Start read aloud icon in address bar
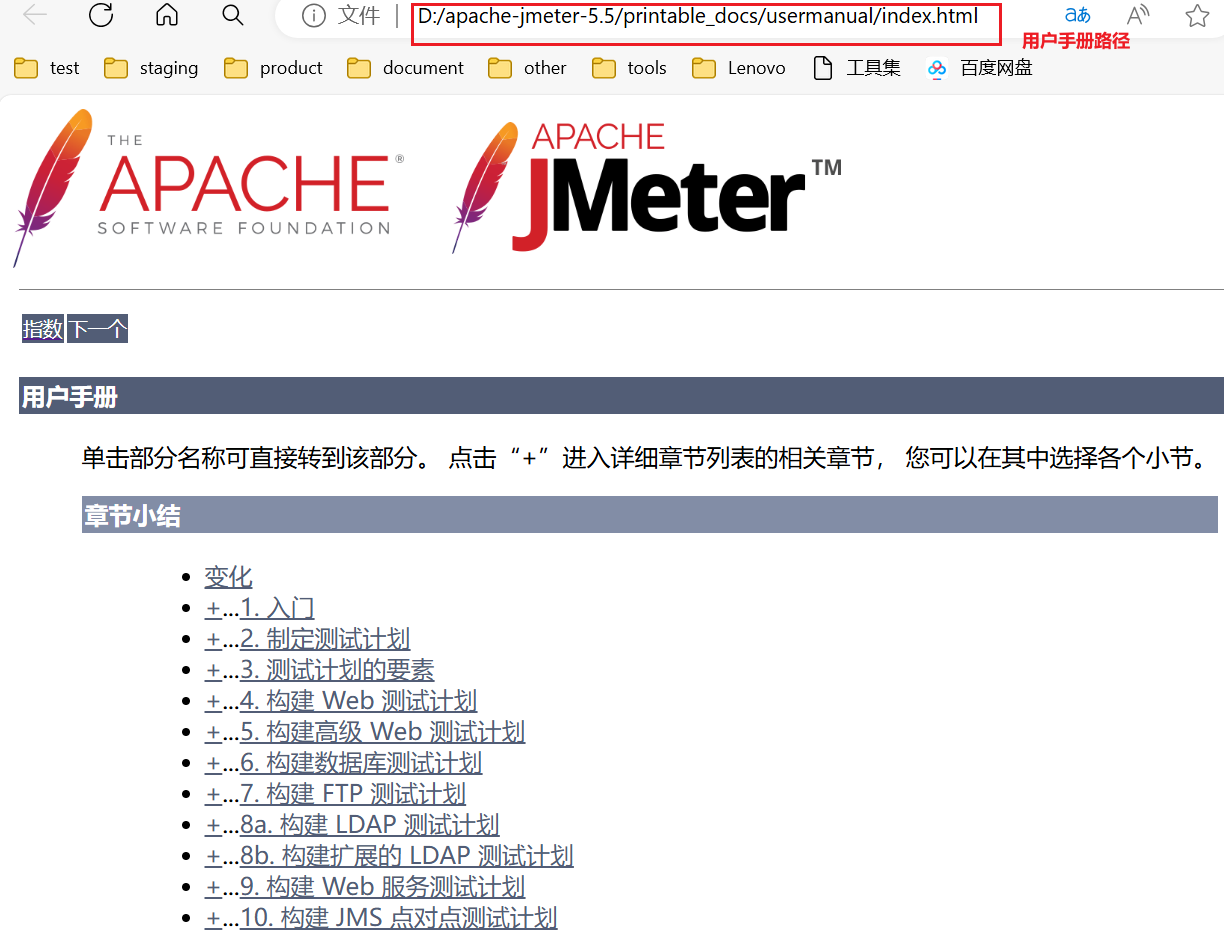Viewport: 1224px width, 931px height. pyautogui.click(x=1138, y=15)
